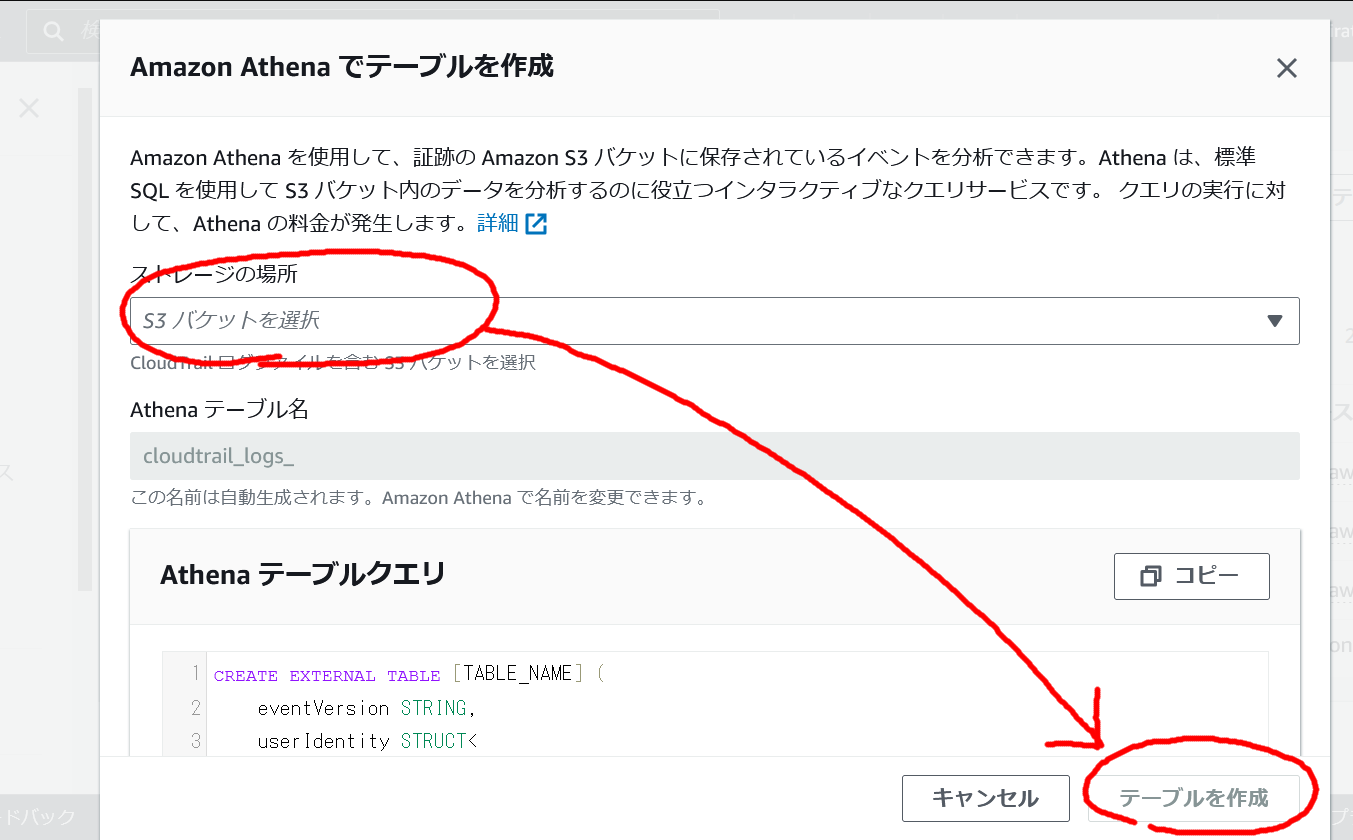The width and height of the screenshot is (1353, 840).
Task: Open the 詳細 external link
Action: tap(512, 223)
